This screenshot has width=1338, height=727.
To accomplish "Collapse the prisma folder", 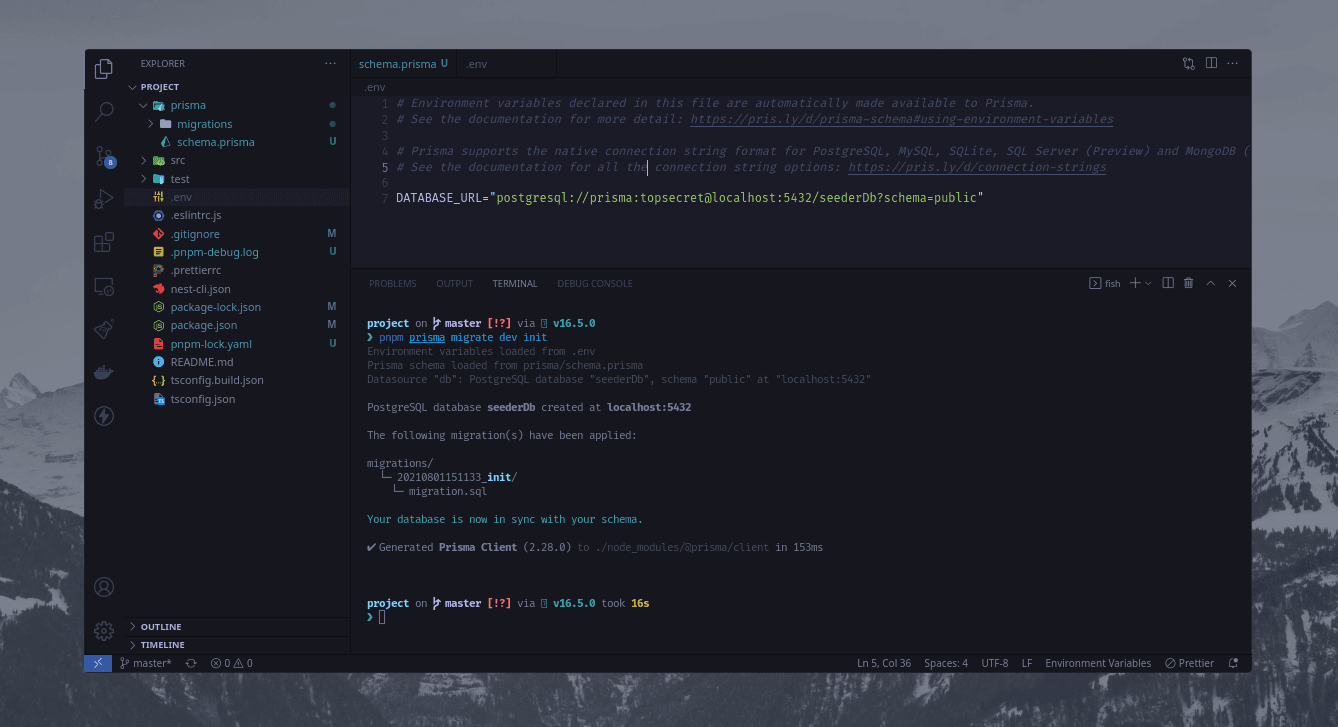I will click(187, 105).
